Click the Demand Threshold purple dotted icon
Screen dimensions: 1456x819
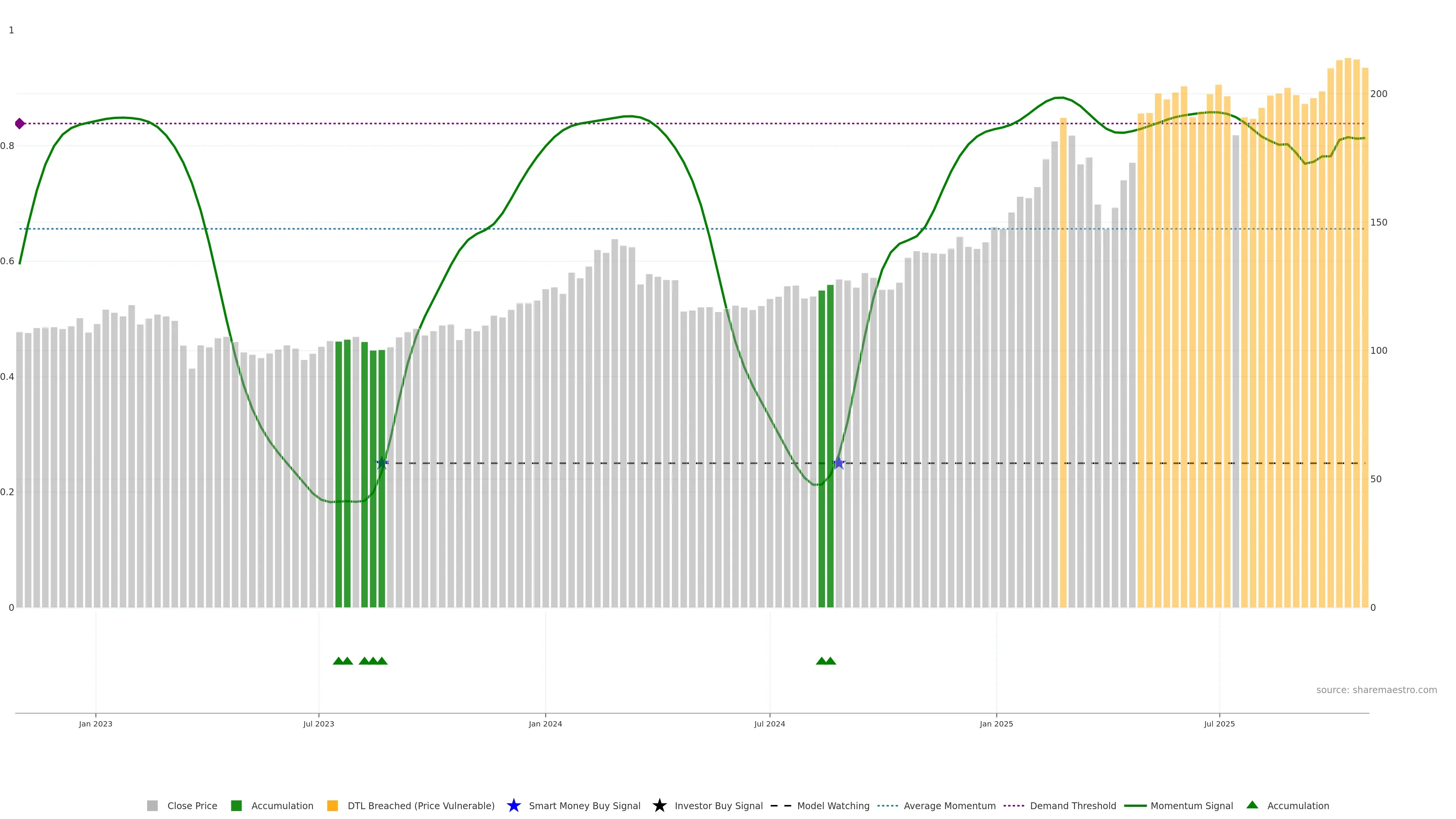[x=1014, y=805]
